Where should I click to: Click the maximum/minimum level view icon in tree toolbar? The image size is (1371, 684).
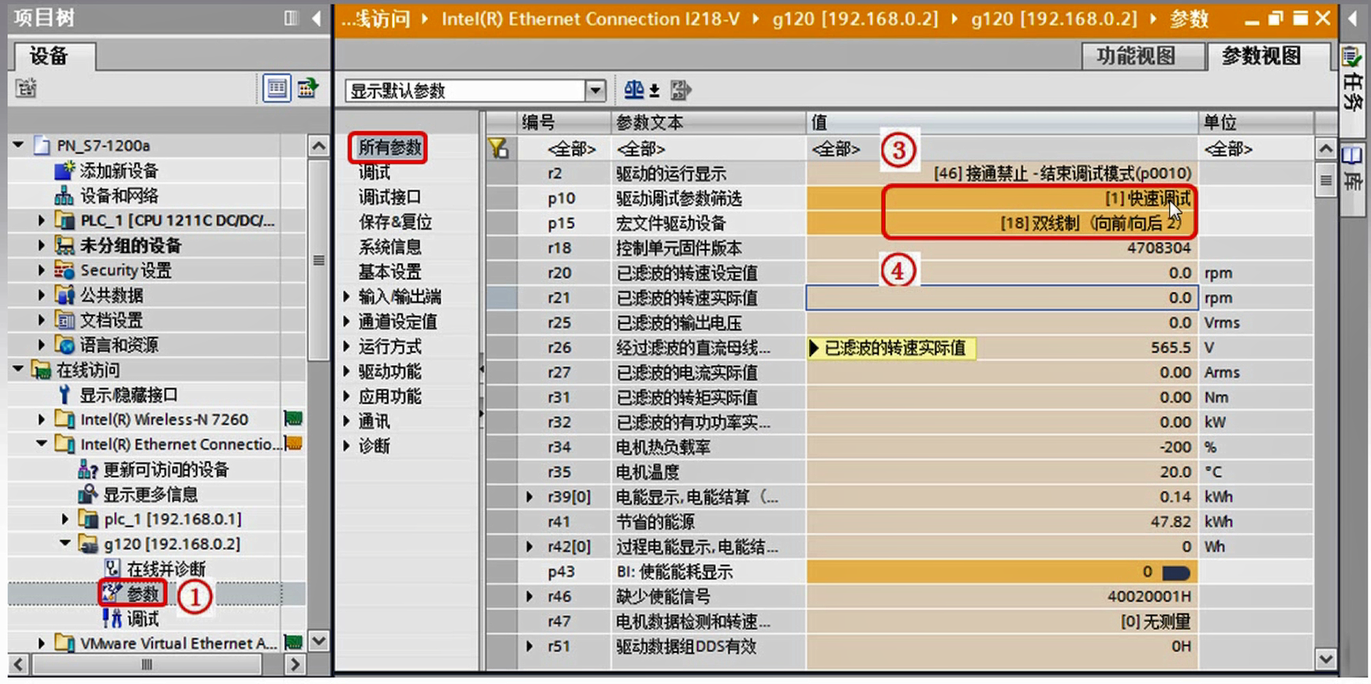(x=307, y=88)
